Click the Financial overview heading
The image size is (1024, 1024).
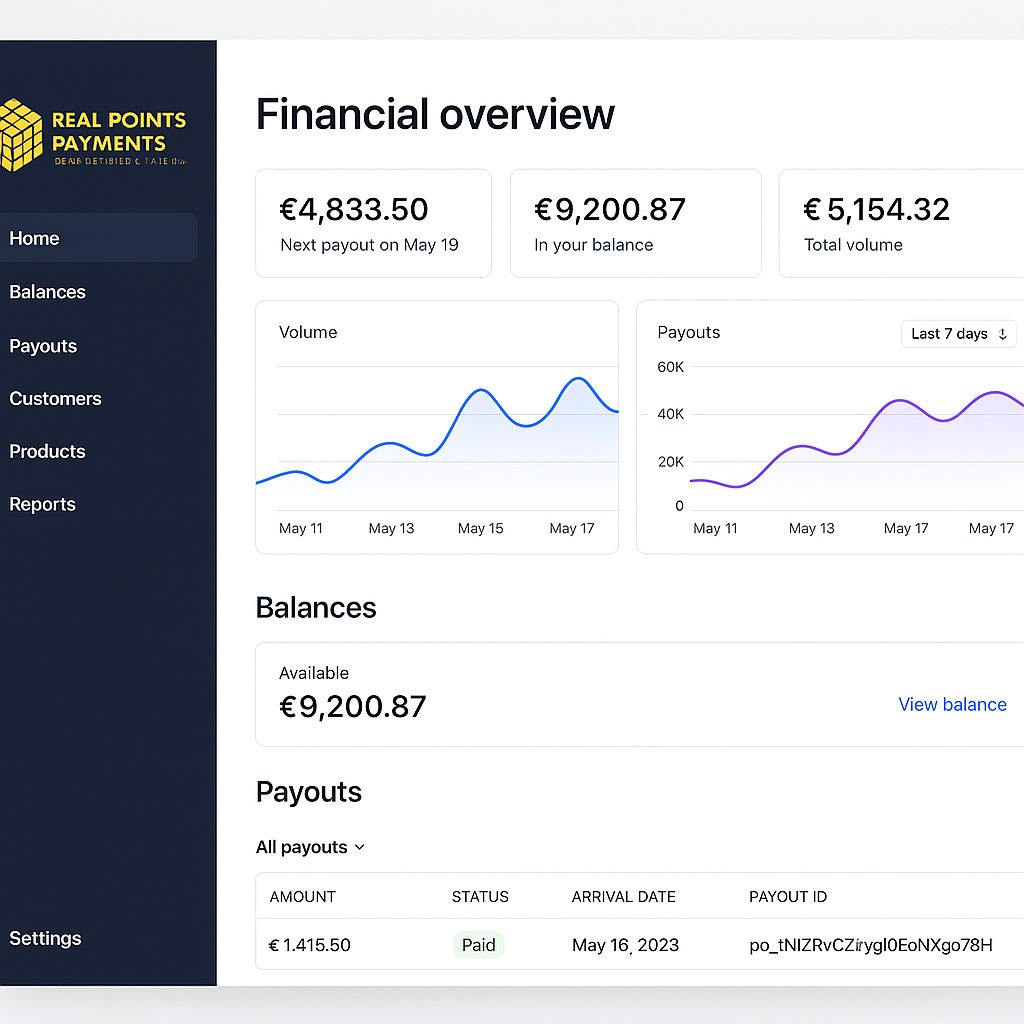tap(435, 114)
